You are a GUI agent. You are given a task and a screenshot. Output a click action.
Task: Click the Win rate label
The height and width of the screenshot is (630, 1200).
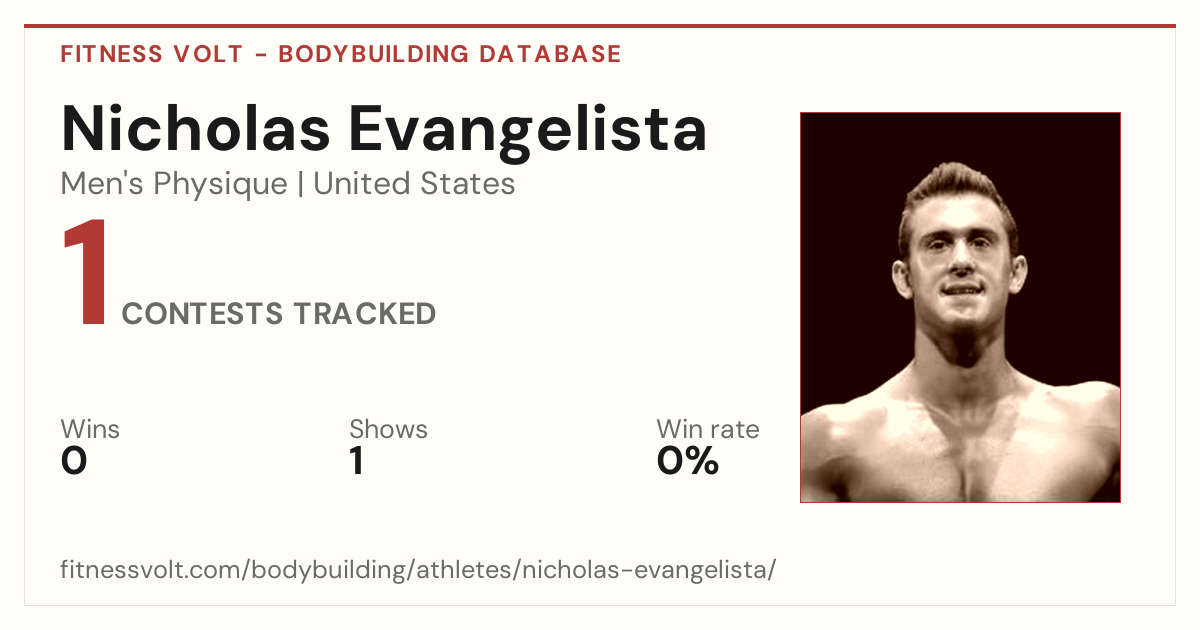coord(708,429)
